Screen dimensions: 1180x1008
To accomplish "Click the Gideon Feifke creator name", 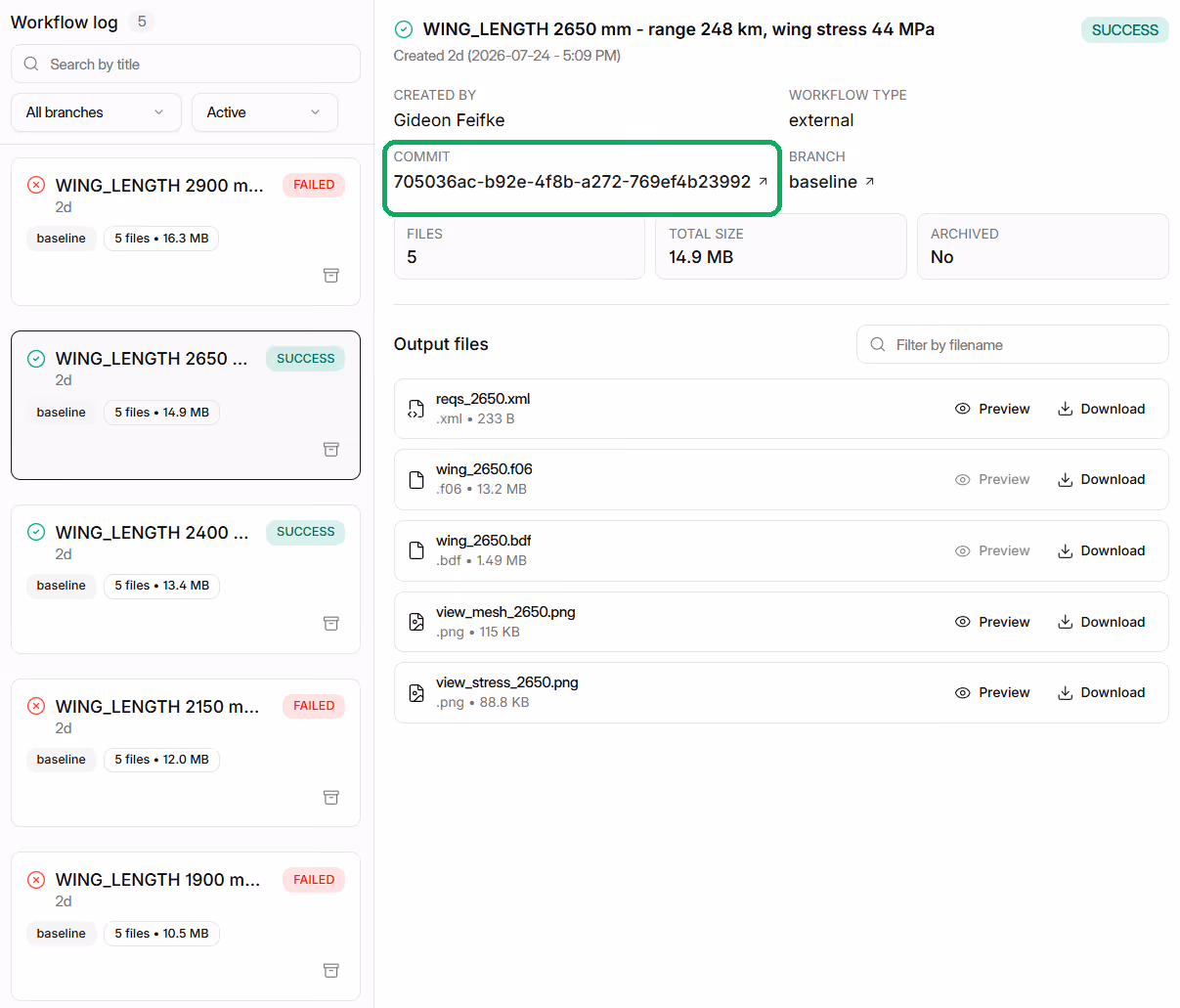I will click(449, 120).
